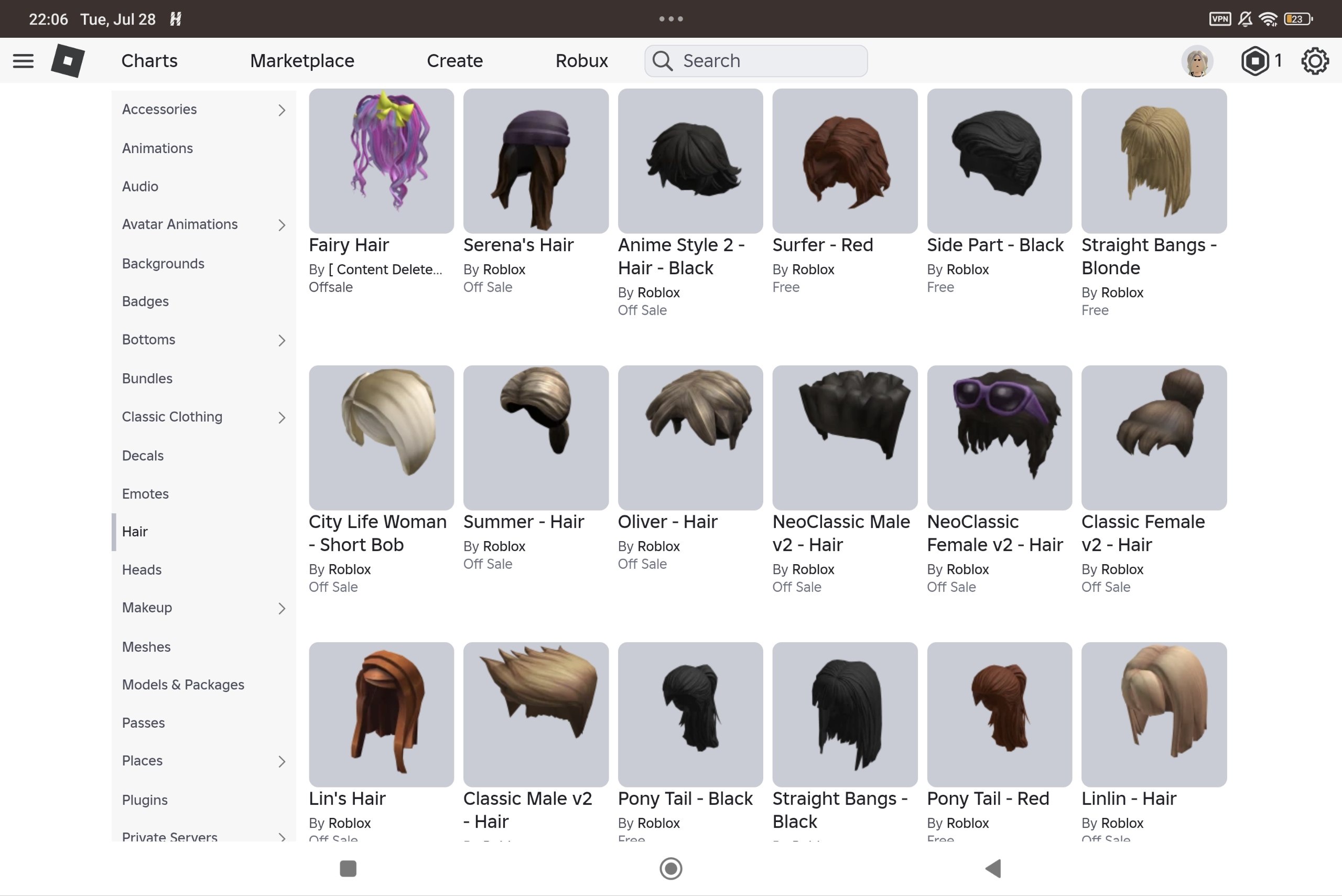1342x896 pixels.
Task: Open the Serena's Hair thumbnail
Action: (536, 160)
